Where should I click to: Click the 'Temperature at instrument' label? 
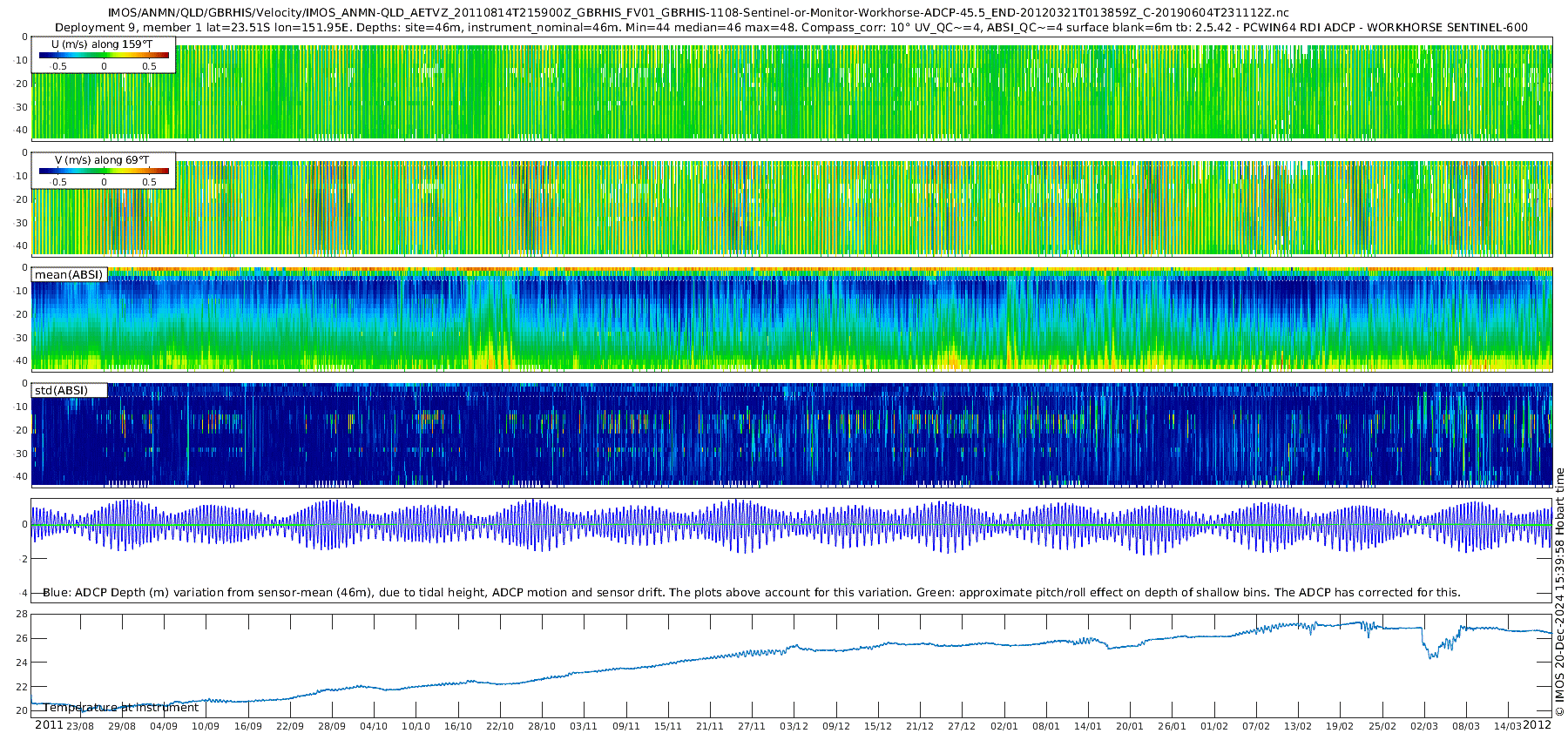pos(121,707)
